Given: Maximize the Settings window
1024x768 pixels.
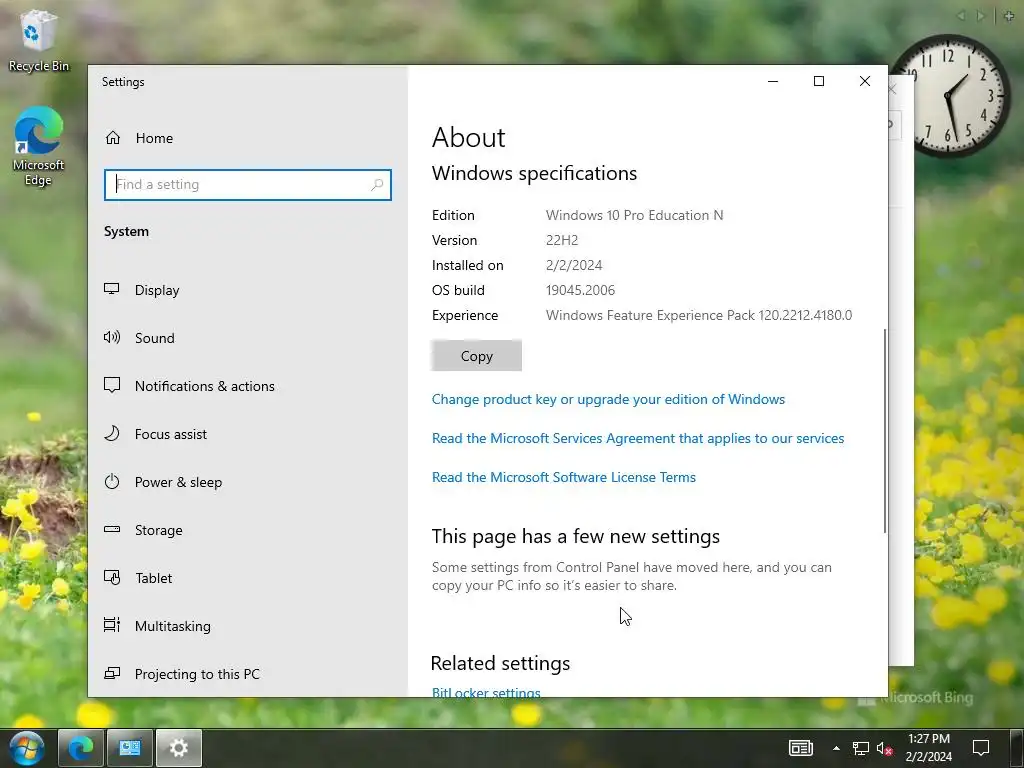Looking at the screenshot, I should click(x=818, y=81).
